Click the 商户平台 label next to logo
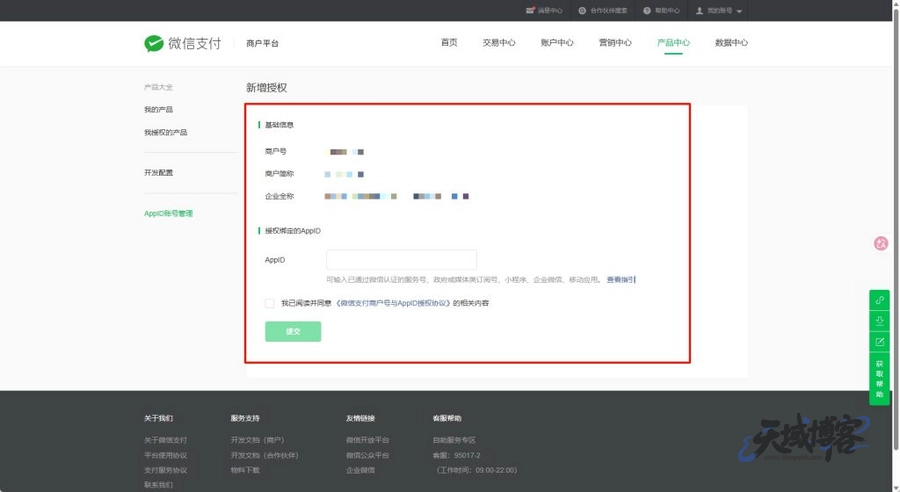Image resolution: width=900 pixels, height=492 pixels. 262,43
